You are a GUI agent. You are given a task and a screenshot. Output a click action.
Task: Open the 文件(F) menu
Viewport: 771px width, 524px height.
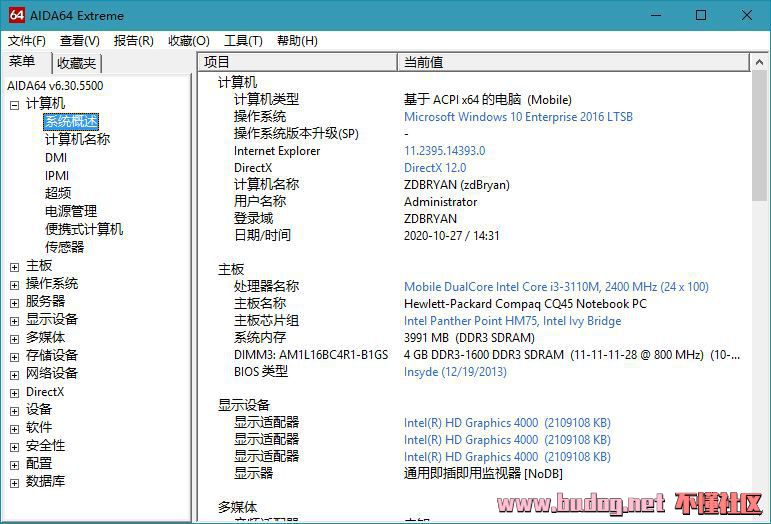27,41
